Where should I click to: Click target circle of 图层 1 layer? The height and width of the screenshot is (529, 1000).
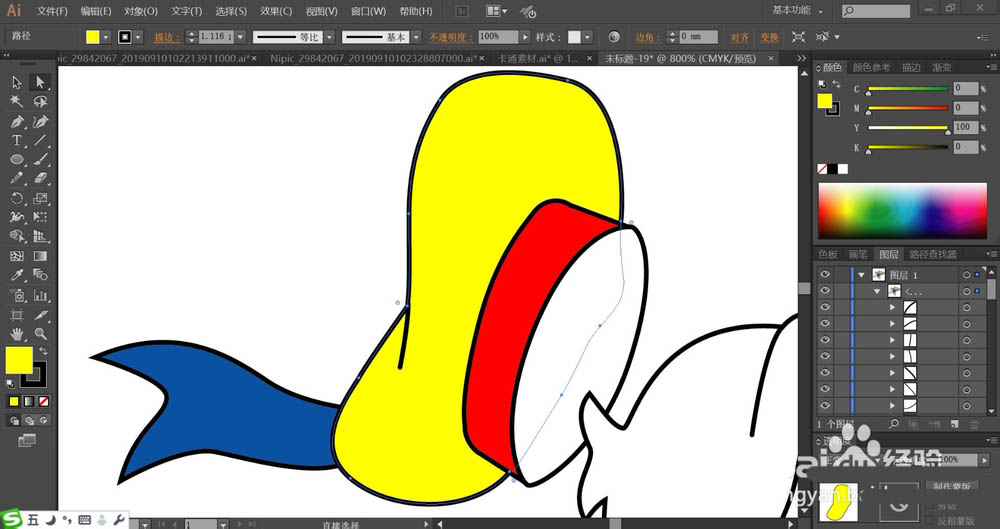(967, 274)
